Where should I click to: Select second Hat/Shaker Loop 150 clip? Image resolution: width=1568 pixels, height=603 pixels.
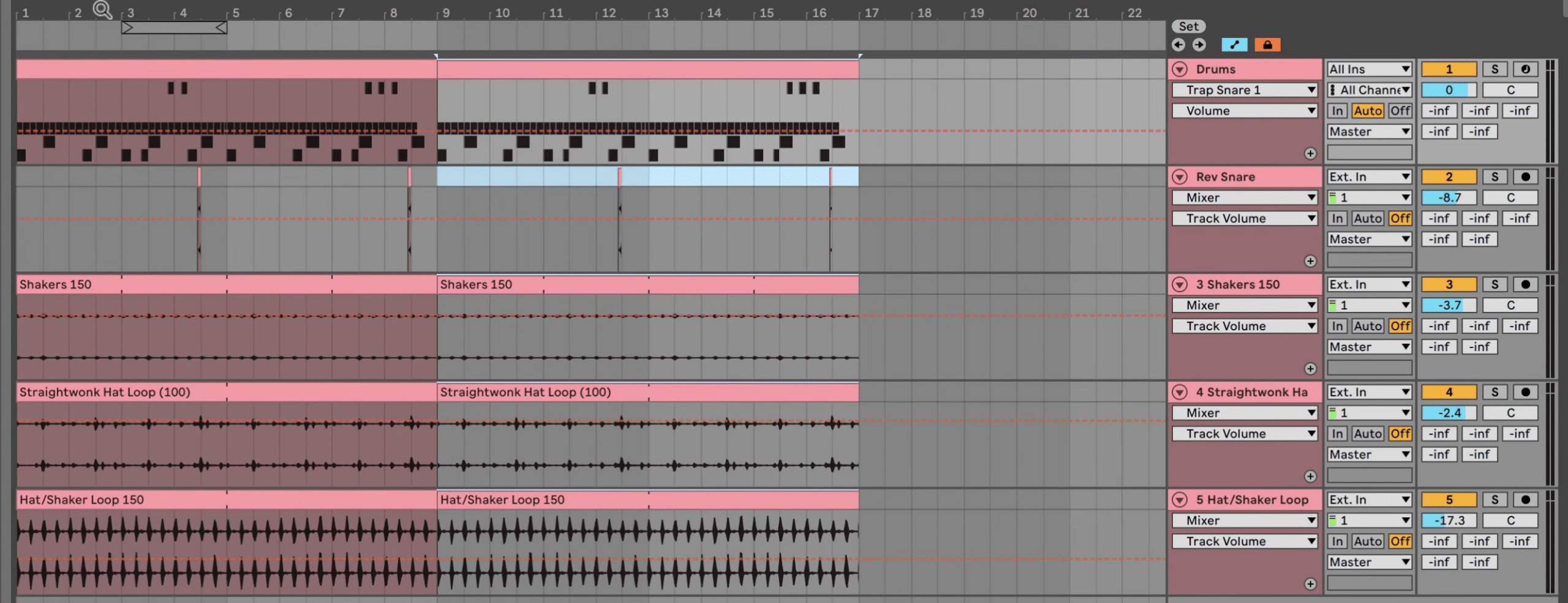647,500
